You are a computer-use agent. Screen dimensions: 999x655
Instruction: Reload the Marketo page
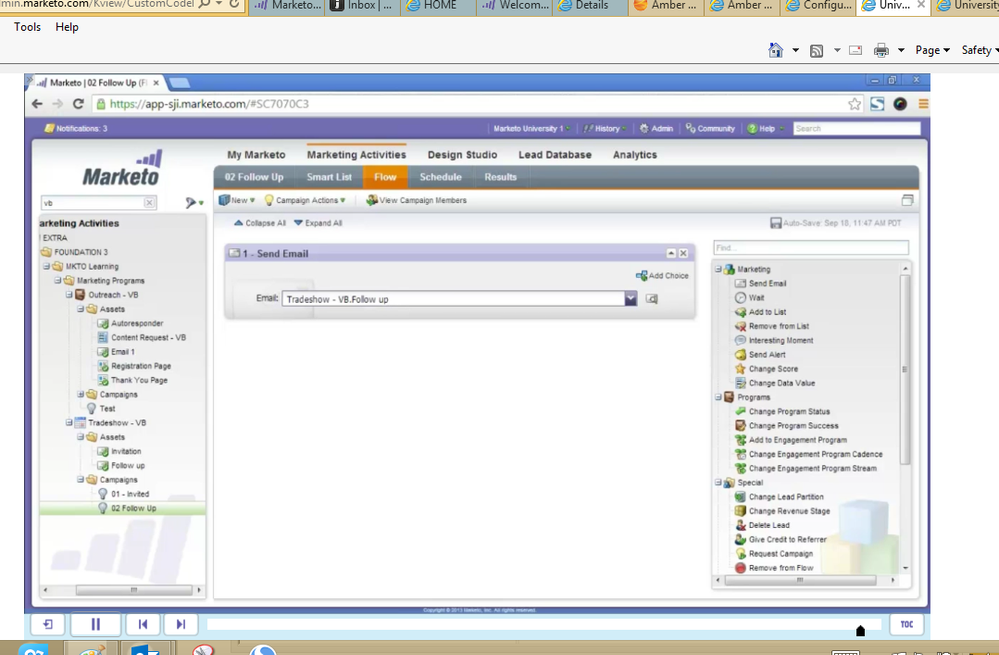(78, 104)
